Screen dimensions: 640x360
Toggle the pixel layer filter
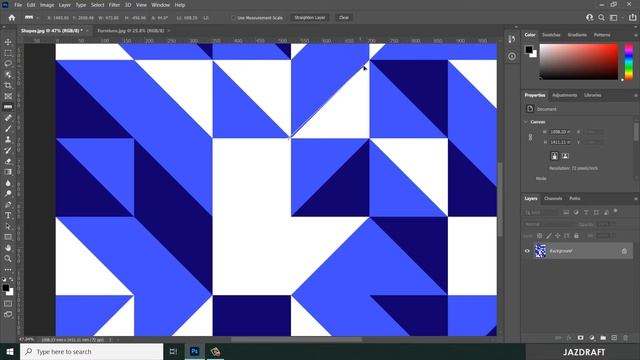(566, 212)
